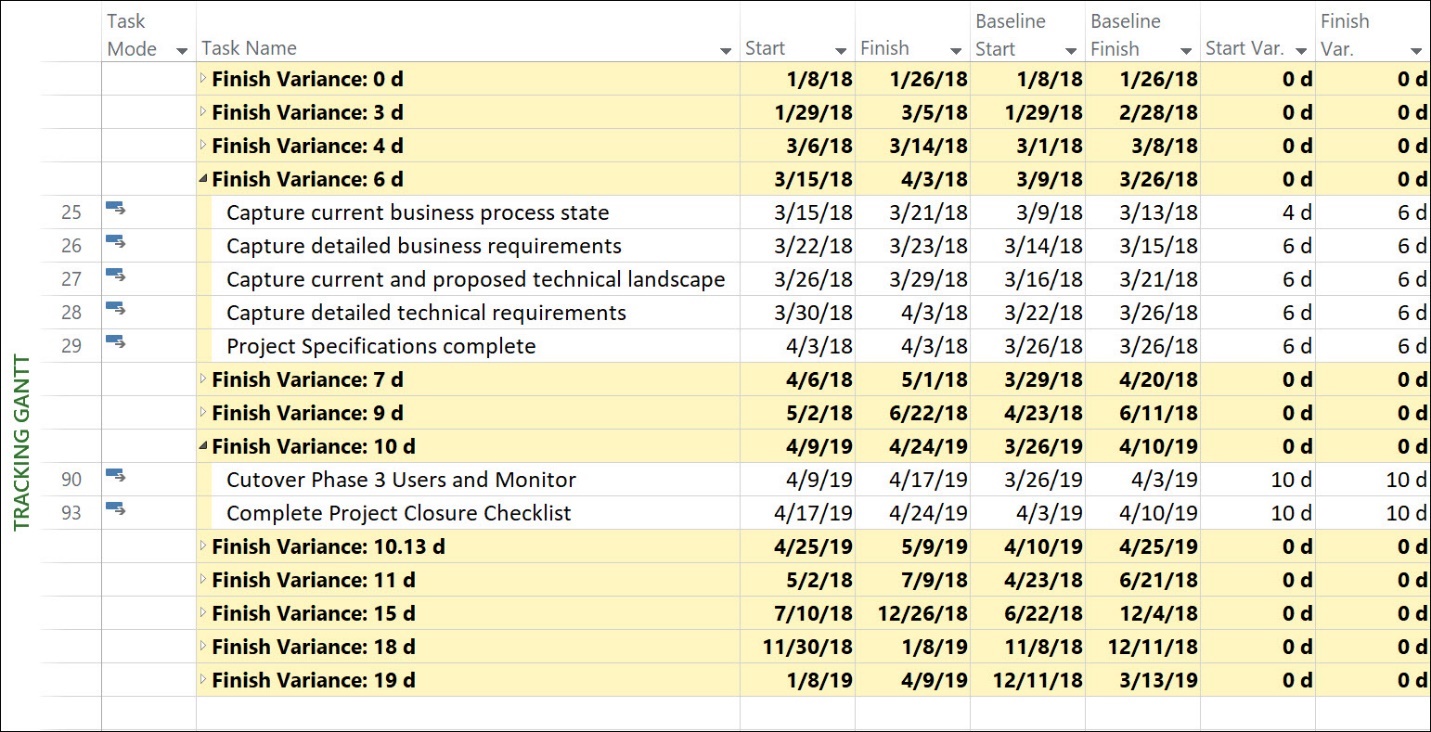Click task mode icon for row 25

[116, 209]
